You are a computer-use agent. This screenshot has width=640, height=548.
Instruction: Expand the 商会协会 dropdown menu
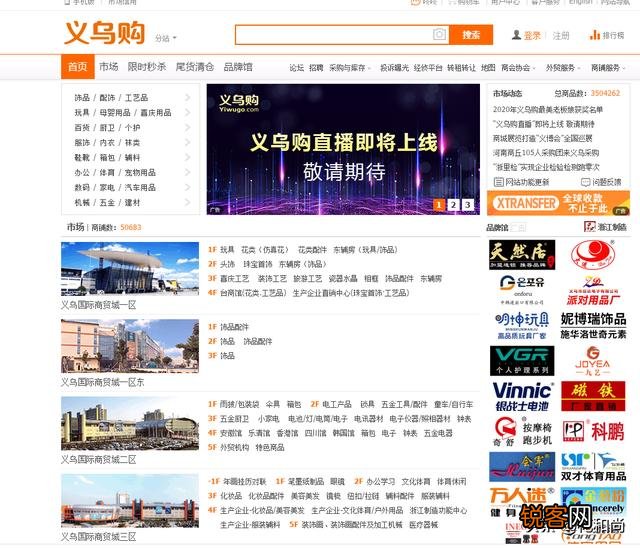tap(518, 68)
